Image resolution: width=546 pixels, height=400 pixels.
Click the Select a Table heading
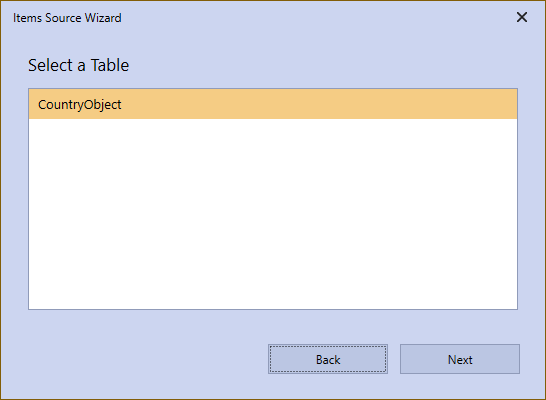pos(78,65)
